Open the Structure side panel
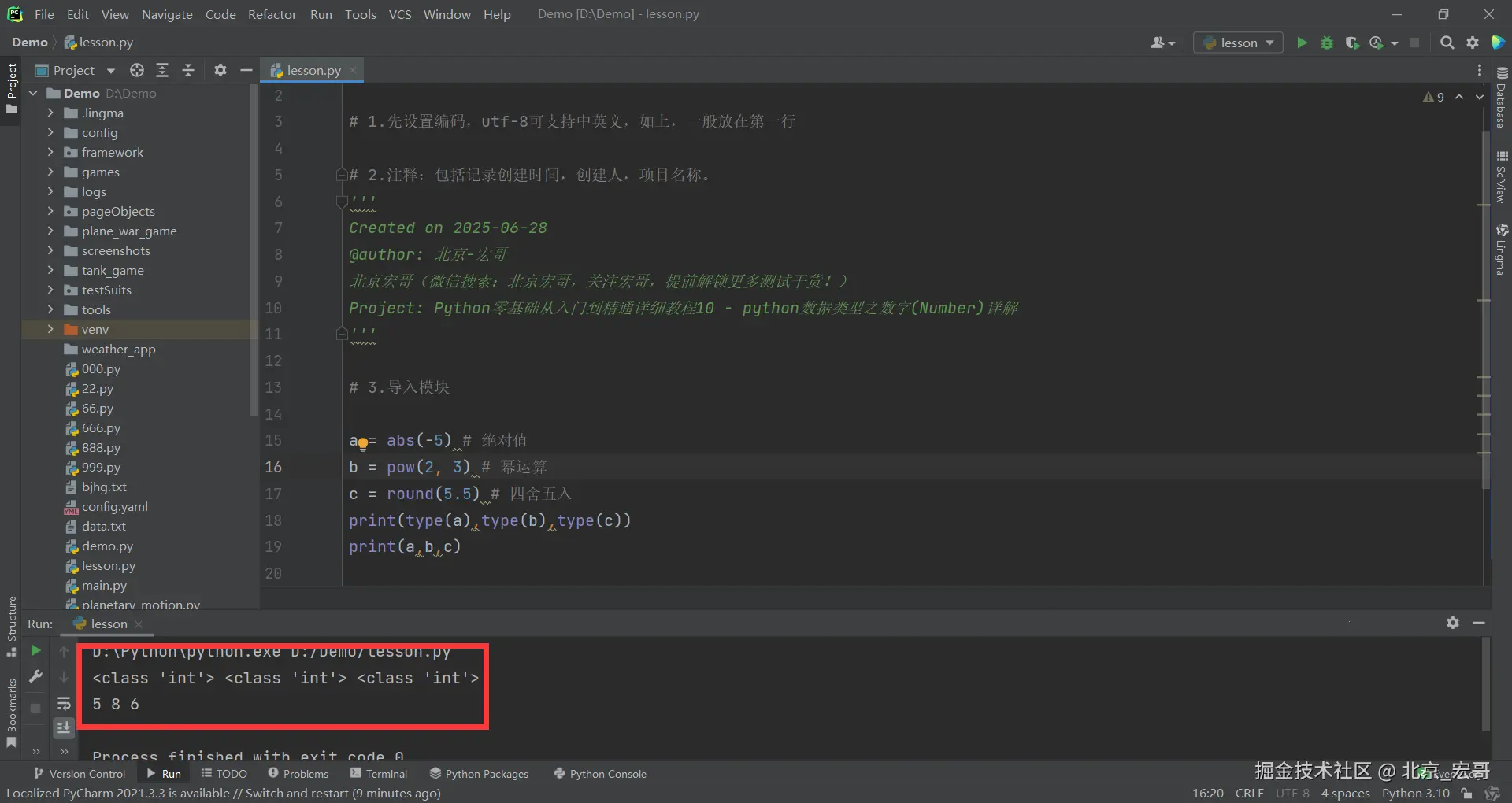The image size is (1512, 803). coord(12,626)
